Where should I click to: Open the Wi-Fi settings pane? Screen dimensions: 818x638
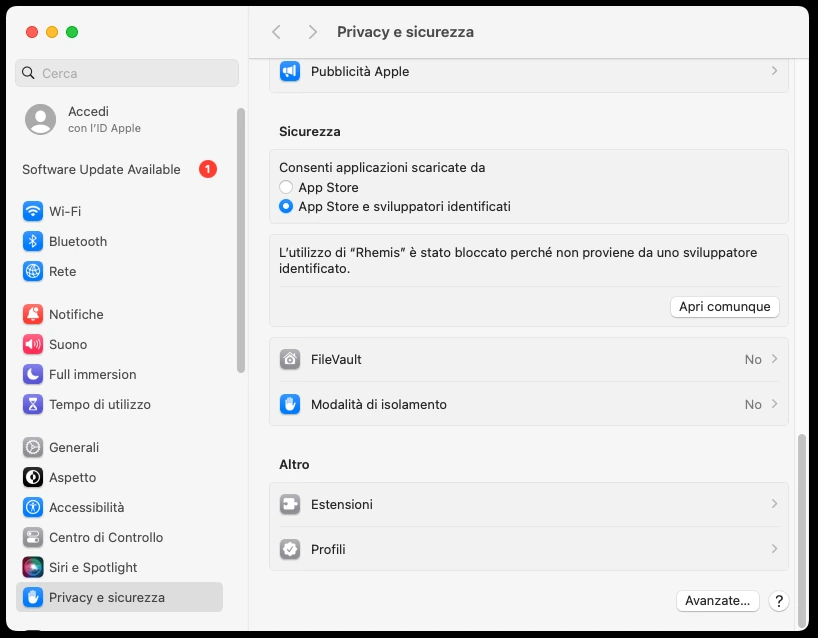point(119,211)
